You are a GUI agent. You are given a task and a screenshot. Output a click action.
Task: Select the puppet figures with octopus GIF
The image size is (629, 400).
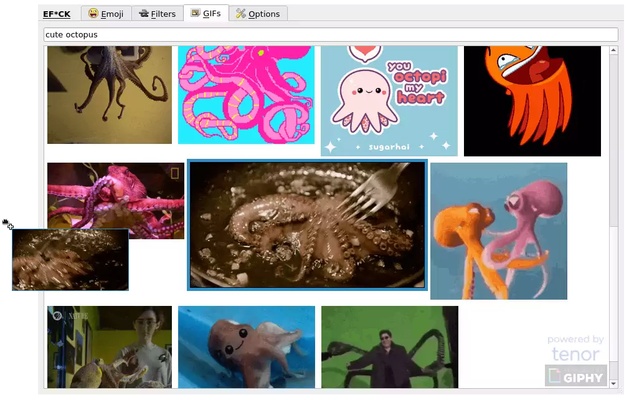coord(109,347)
